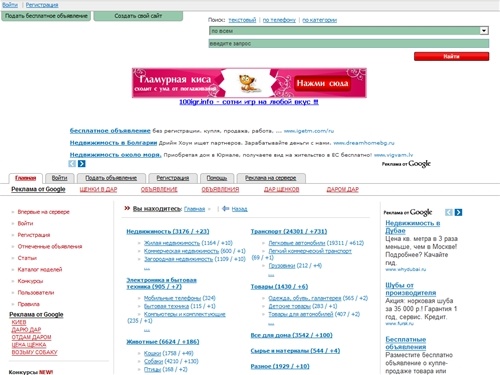
Task: Select 'по телефону' search mode link
Action: click(x=279, y=20)
